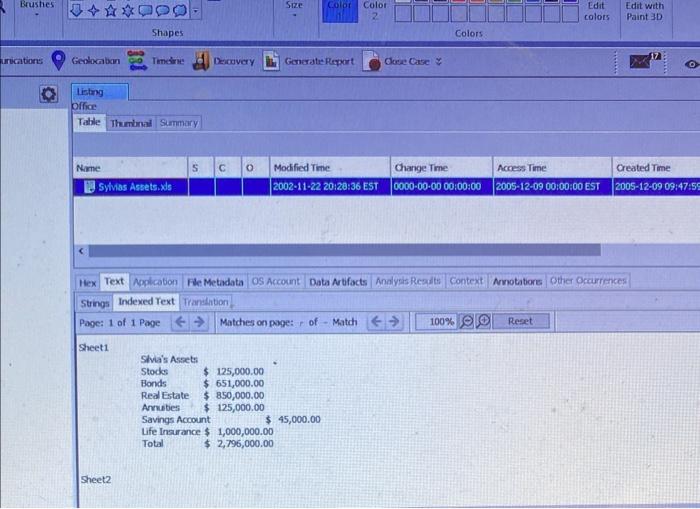700x509 pixels.
Task: Switch to the Thumbnail view tab
Action: [131, 123]
